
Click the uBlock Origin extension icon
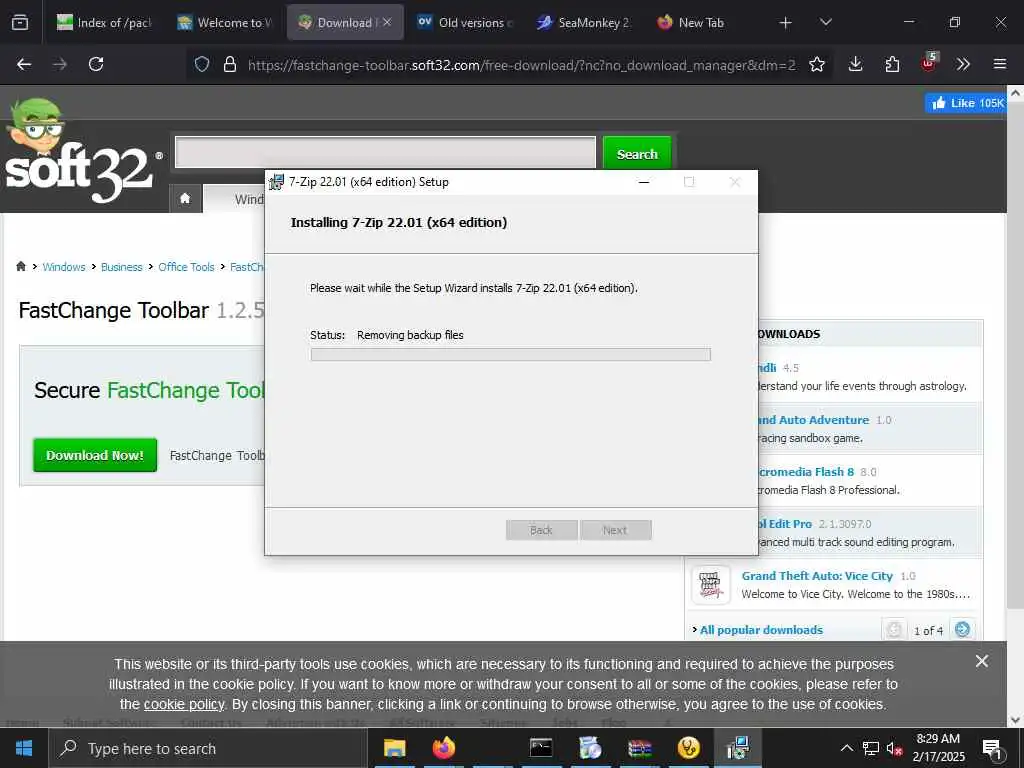coord(929,63)
